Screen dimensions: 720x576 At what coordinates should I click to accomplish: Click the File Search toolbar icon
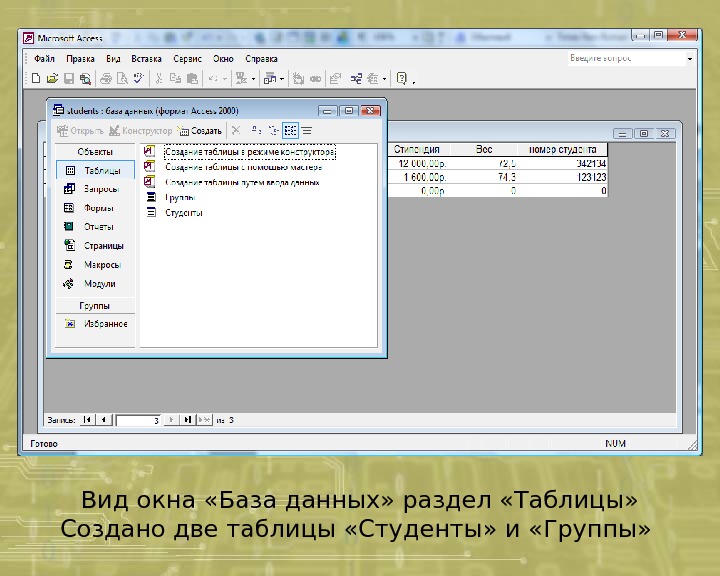pos(85,79)
